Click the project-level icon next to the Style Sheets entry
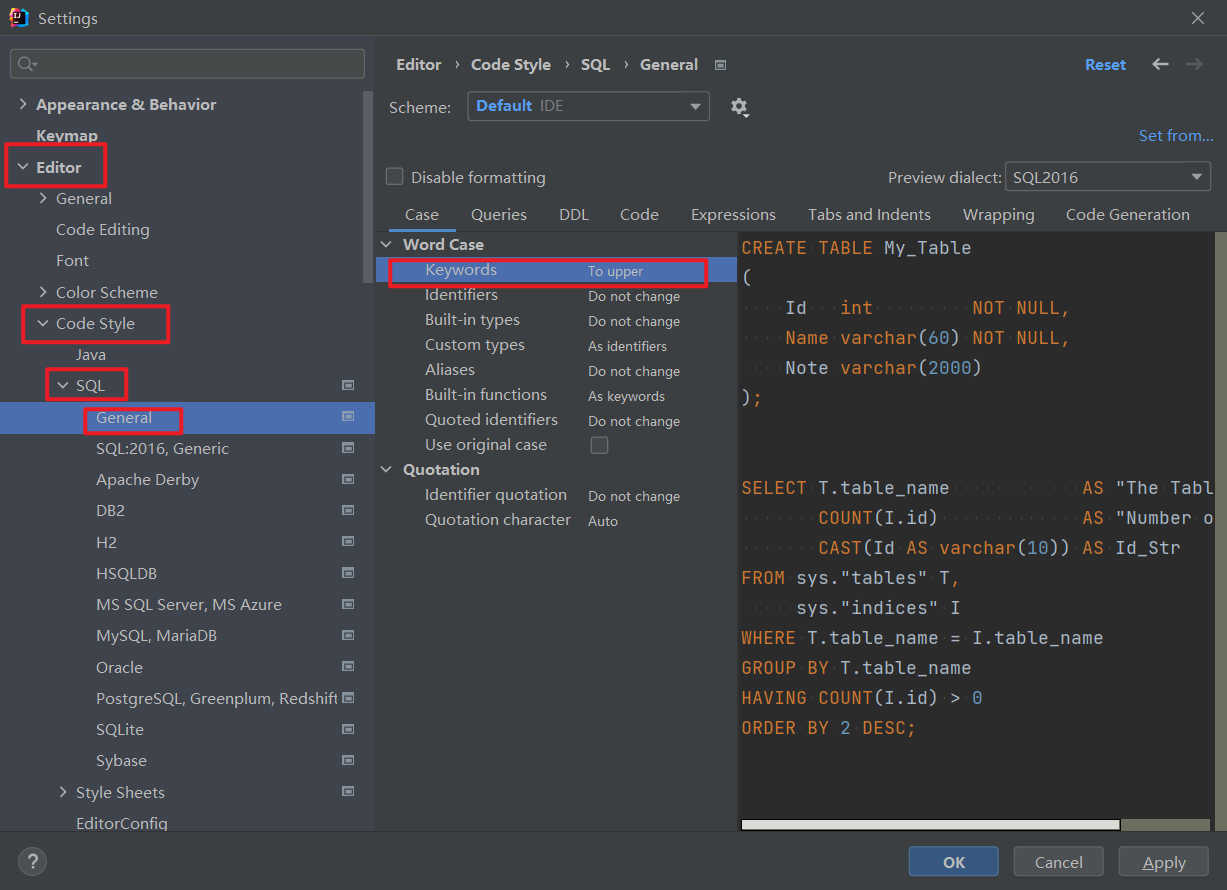 [348, 792]
